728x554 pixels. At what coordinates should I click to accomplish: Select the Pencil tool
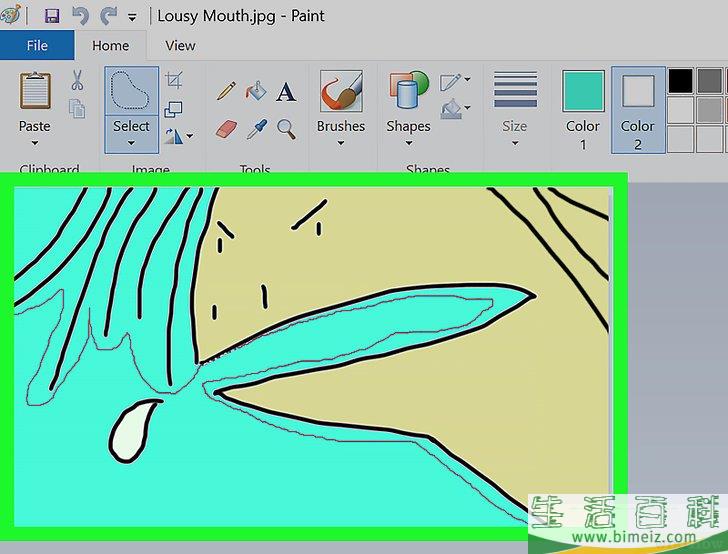(226, 91)
